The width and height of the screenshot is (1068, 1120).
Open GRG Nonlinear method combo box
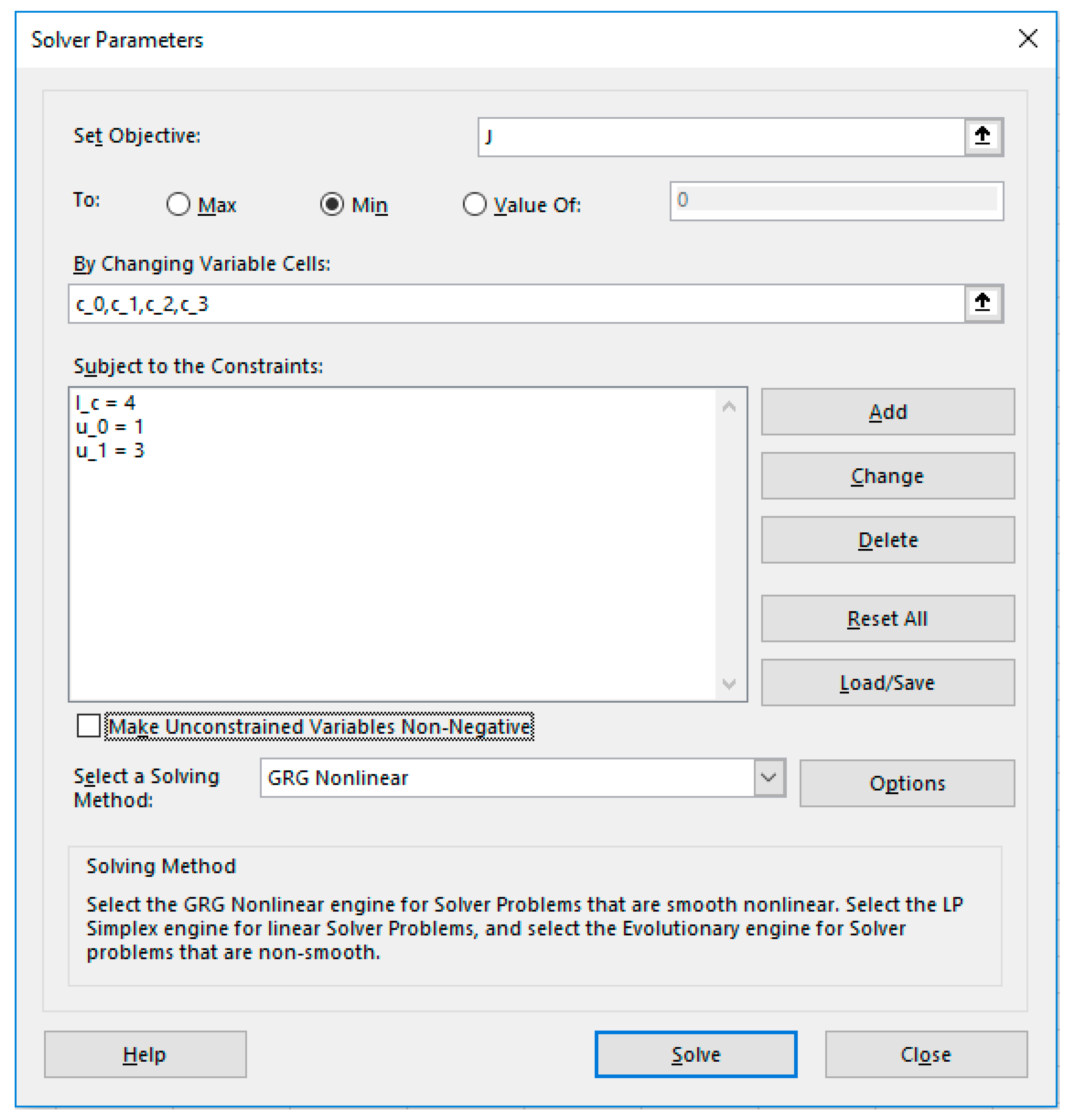(x=507, y=778)
